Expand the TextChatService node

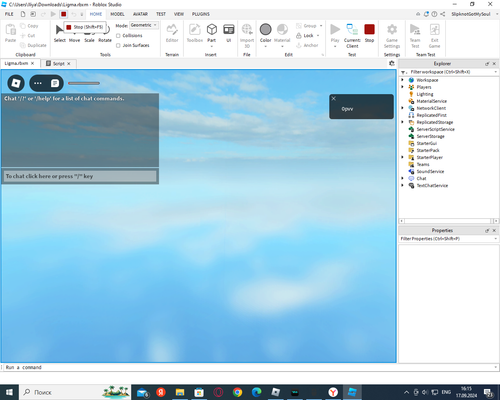(x=402, y=185)
